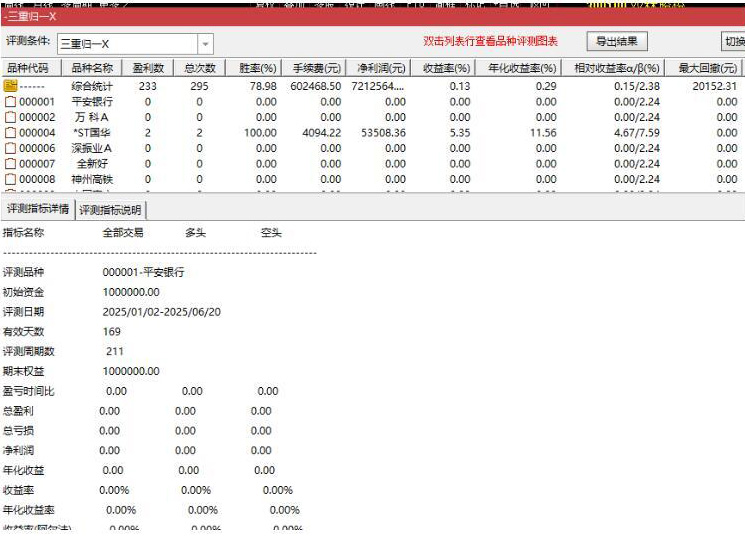The image size is (745, 544).
Task: Select the 平安银行 row name
Action: (x=92, y=102)
